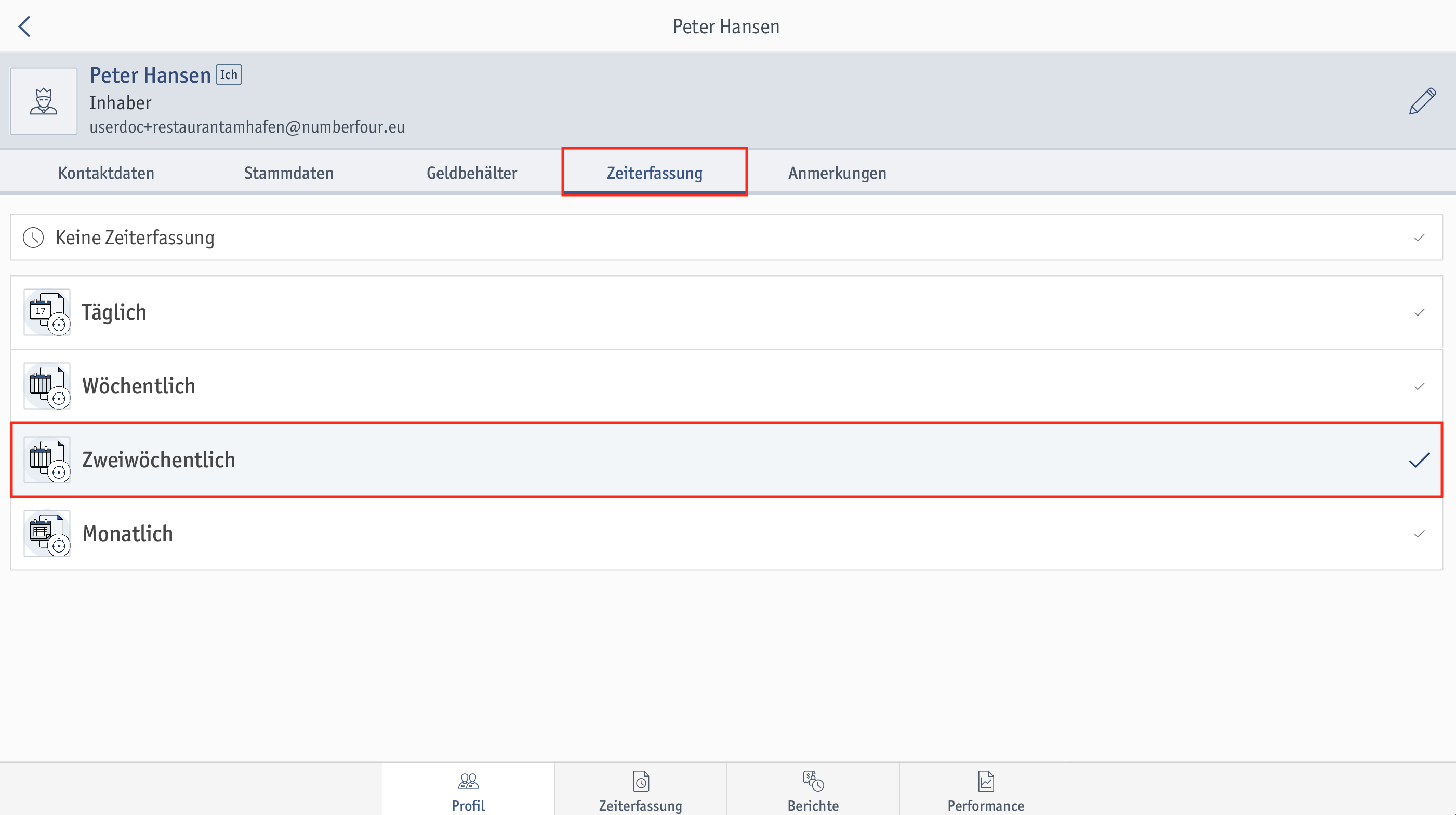The image size is (1456, 815).
Task: Go back using the back arrow
Action: tap(24, 27)
